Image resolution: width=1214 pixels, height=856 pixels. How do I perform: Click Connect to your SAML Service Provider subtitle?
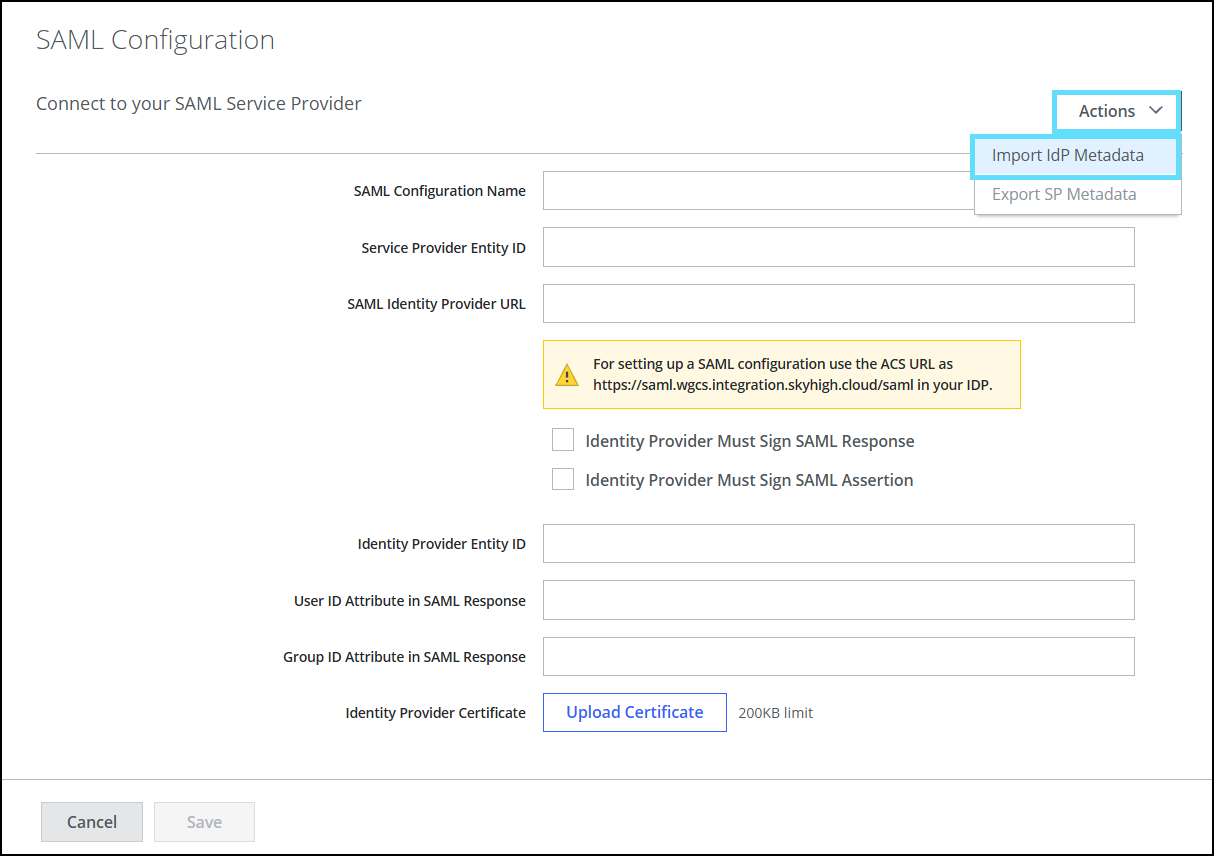tap(198, 103)
